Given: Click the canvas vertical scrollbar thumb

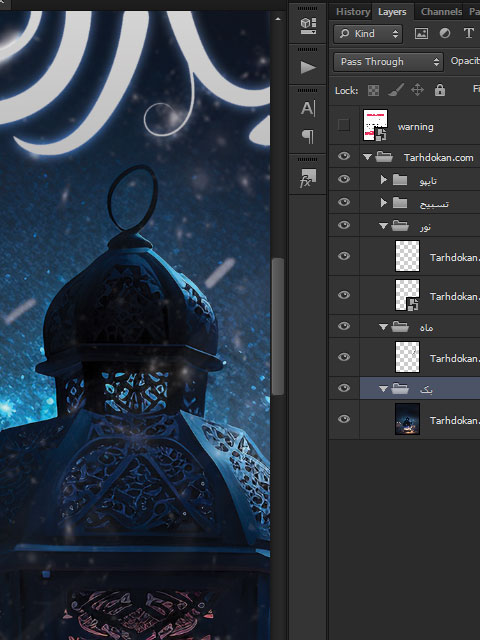Looking at the screenshot, I should [278, 327].
